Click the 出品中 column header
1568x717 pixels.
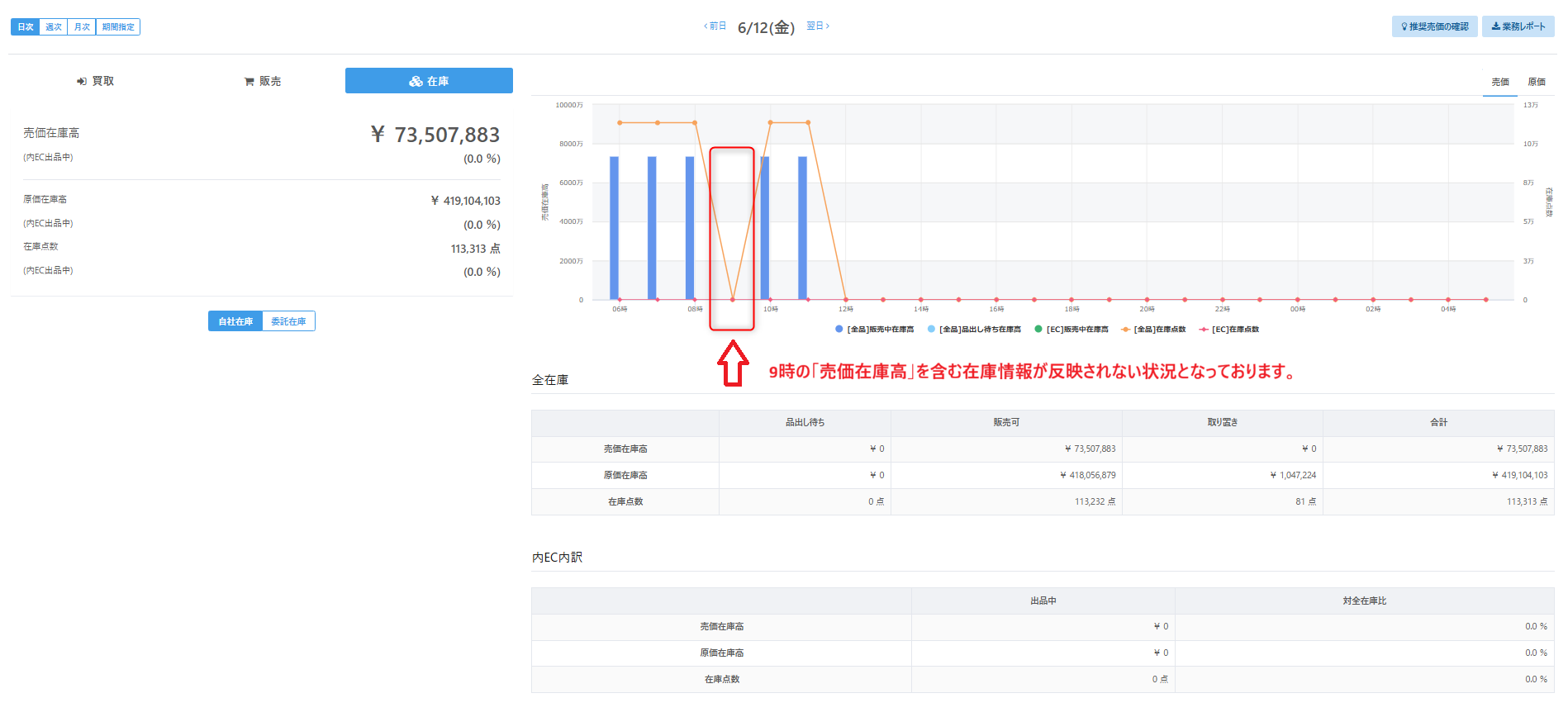[x=1043, y=601]
